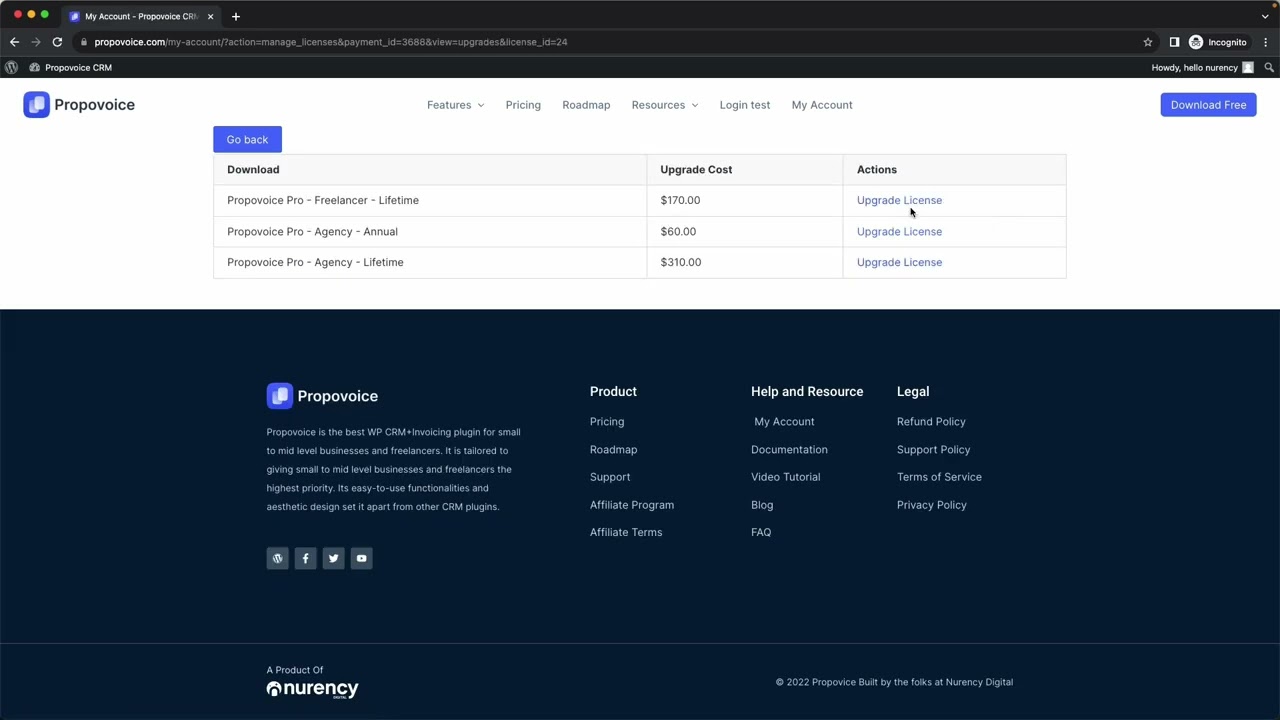Click the browser back arrow
1280x720 pixels.
pos(14,42)
